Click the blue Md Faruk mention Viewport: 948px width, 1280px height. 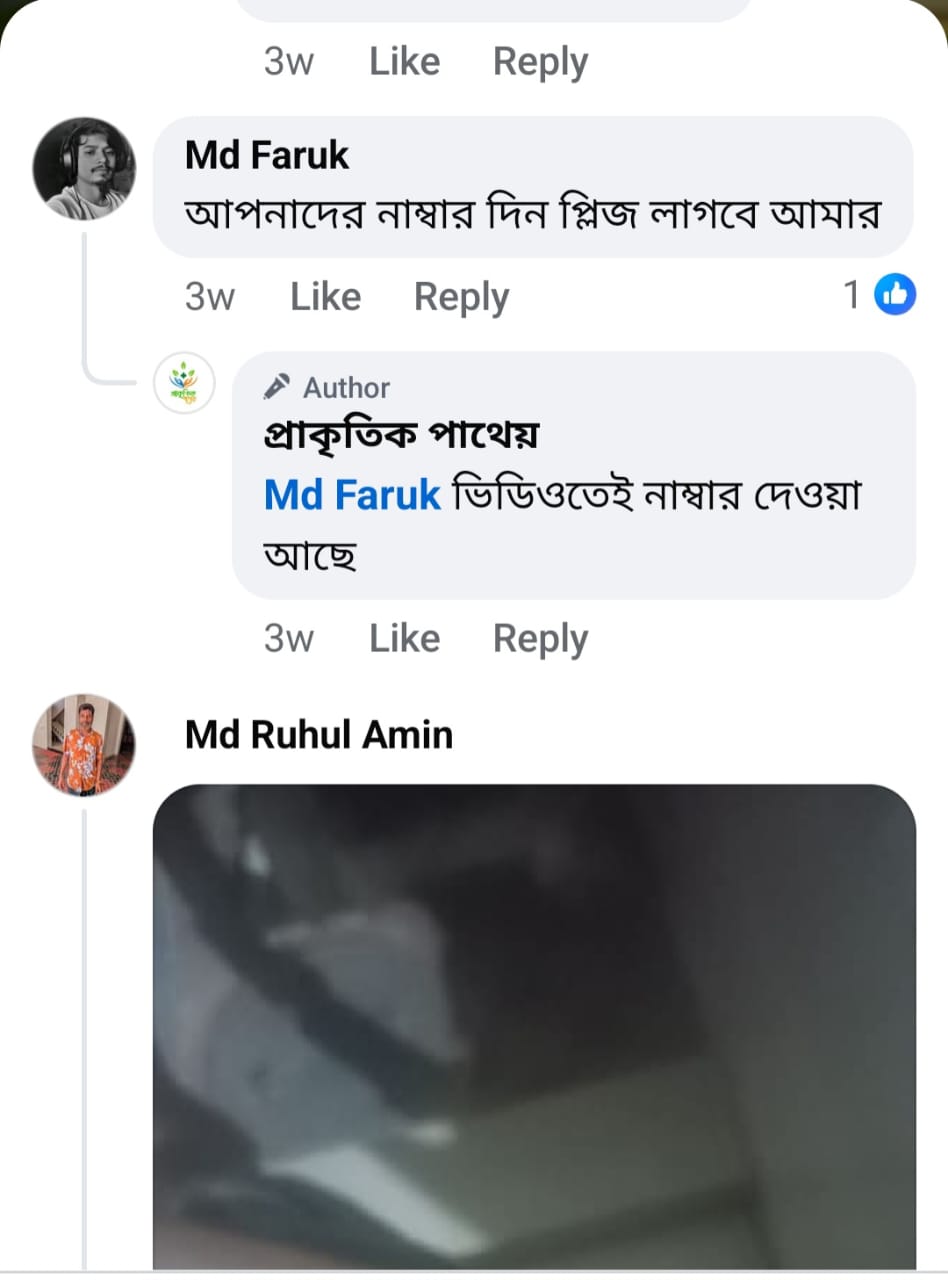click(352, 495)
